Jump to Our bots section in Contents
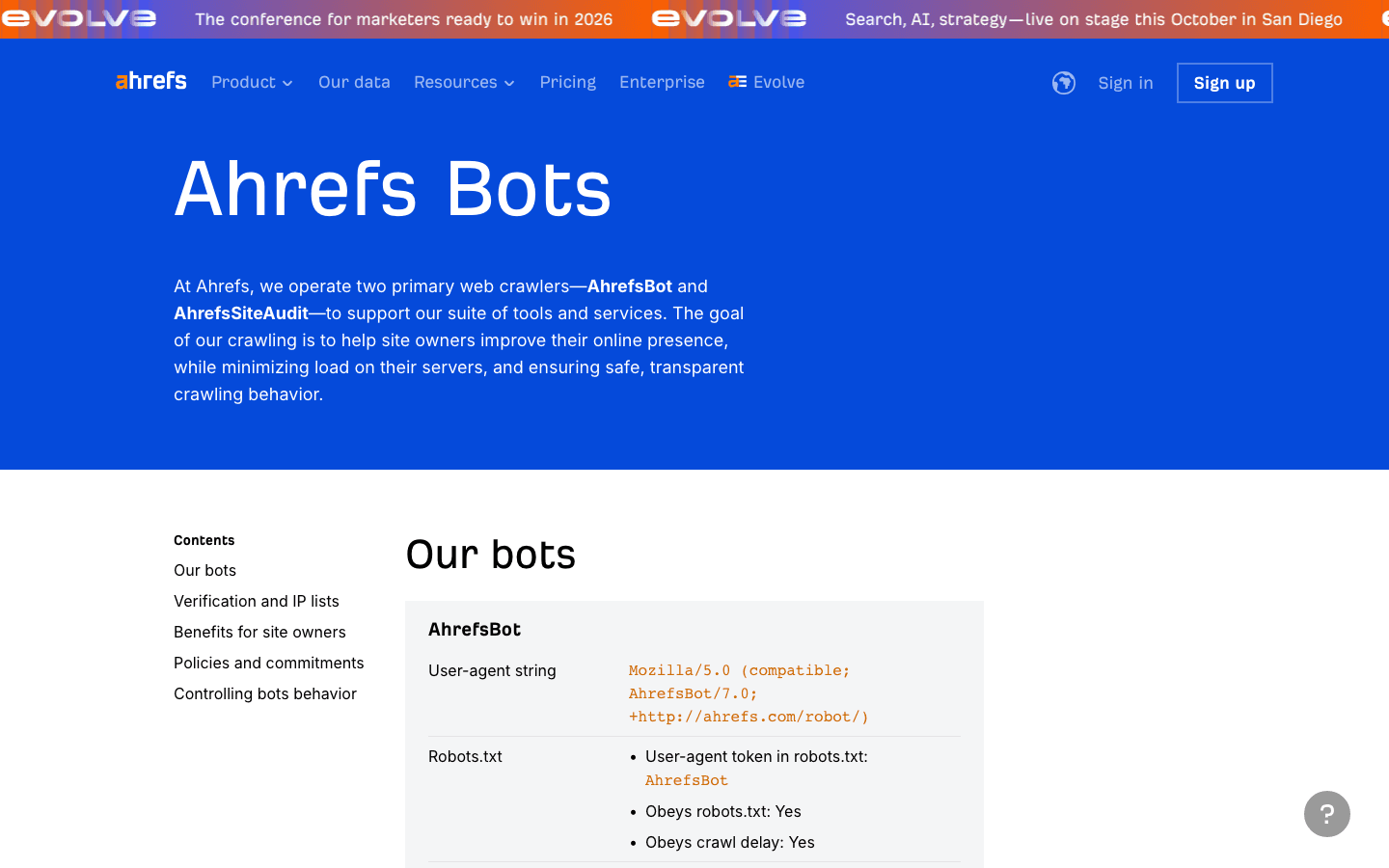Viewport: 1389px width, 868px height. tap(204, 570)
